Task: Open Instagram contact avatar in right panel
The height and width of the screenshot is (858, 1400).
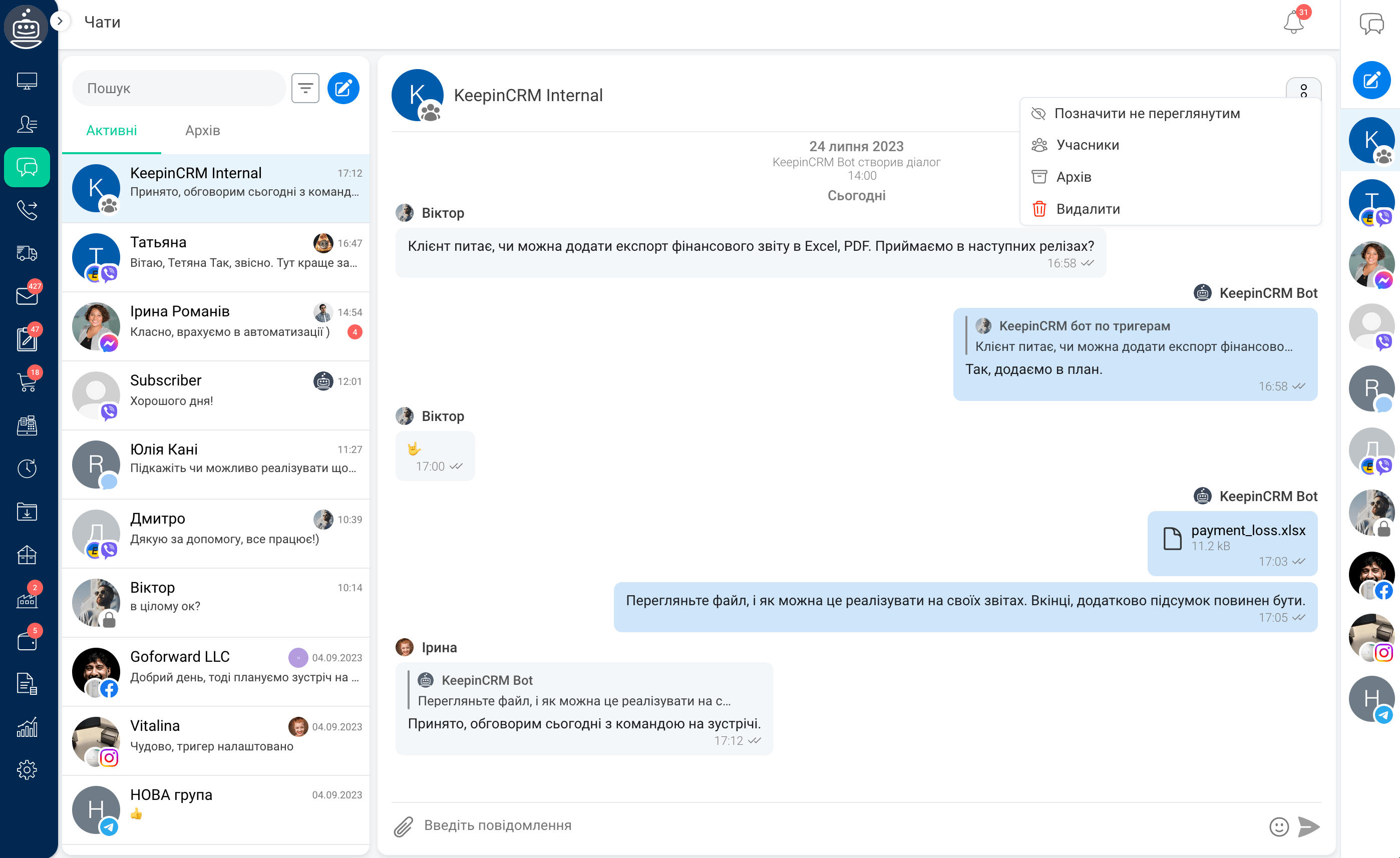Action: tap(1371, 636)
